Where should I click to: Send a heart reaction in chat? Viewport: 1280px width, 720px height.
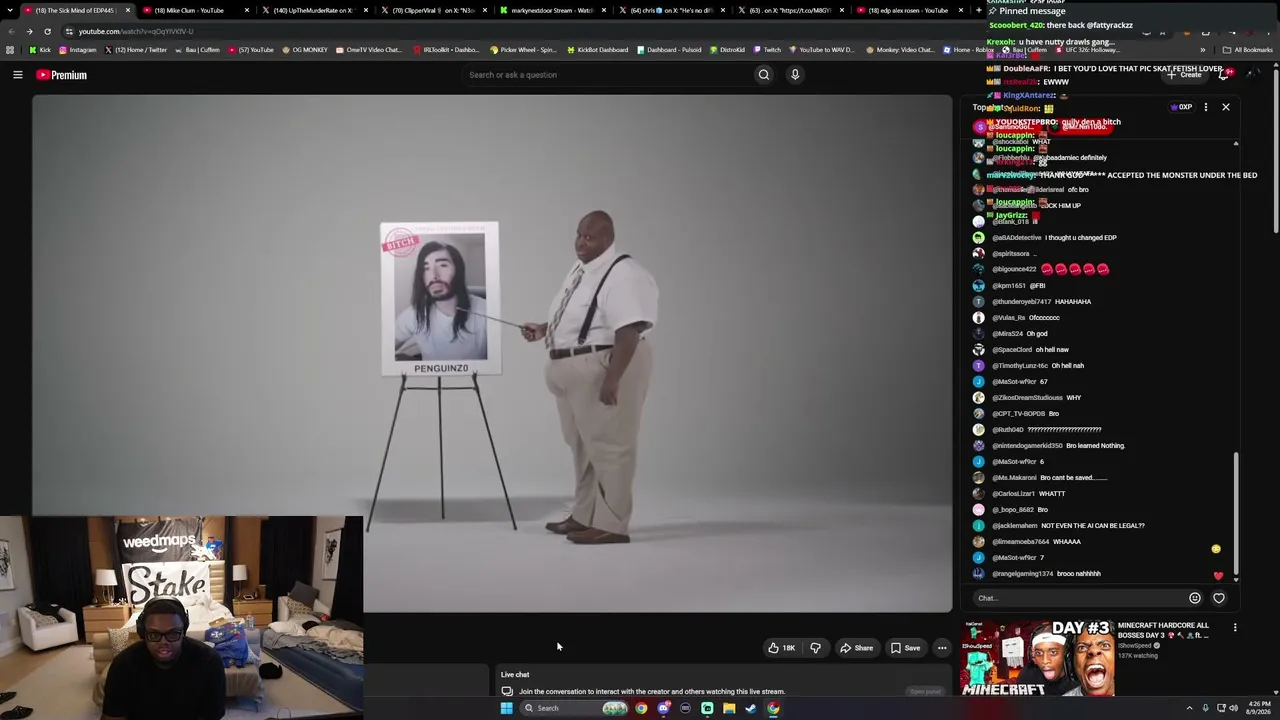coord(1219,598)
